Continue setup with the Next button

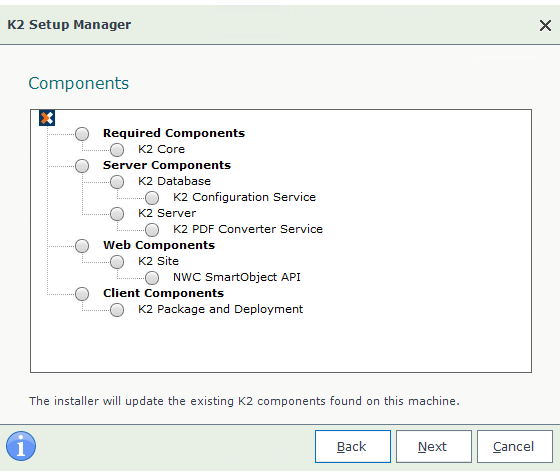[434, 446]
